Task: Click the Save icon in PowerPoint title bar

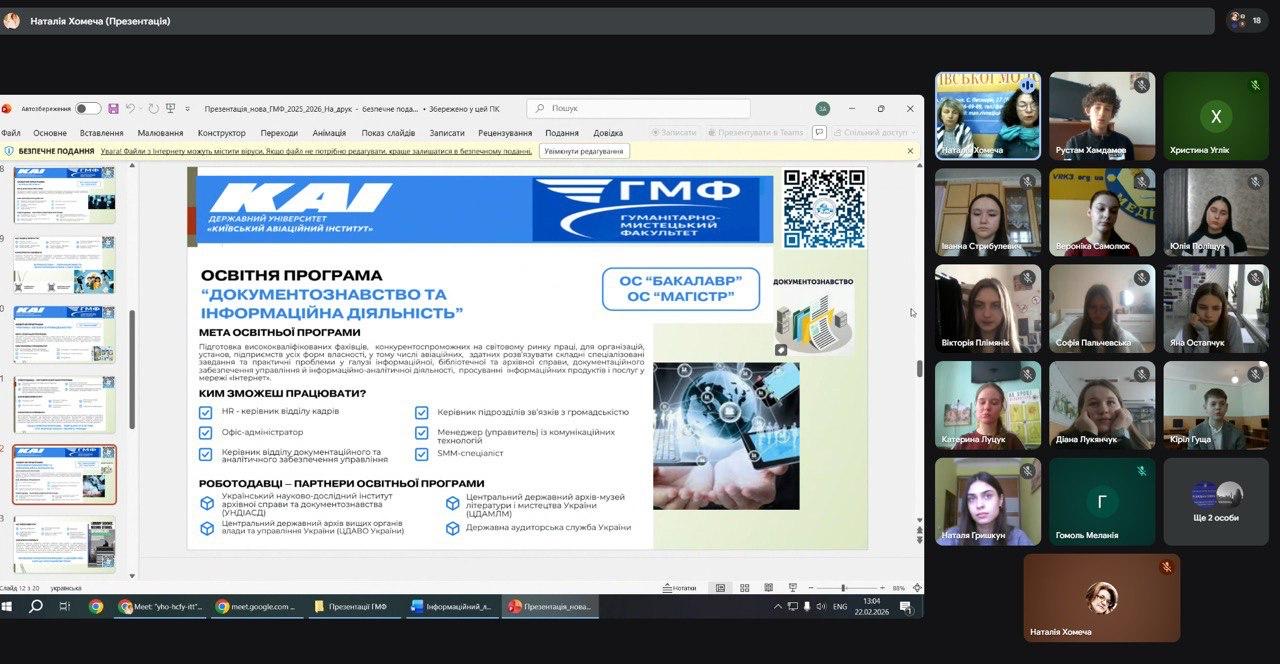Action: point(113,108)
